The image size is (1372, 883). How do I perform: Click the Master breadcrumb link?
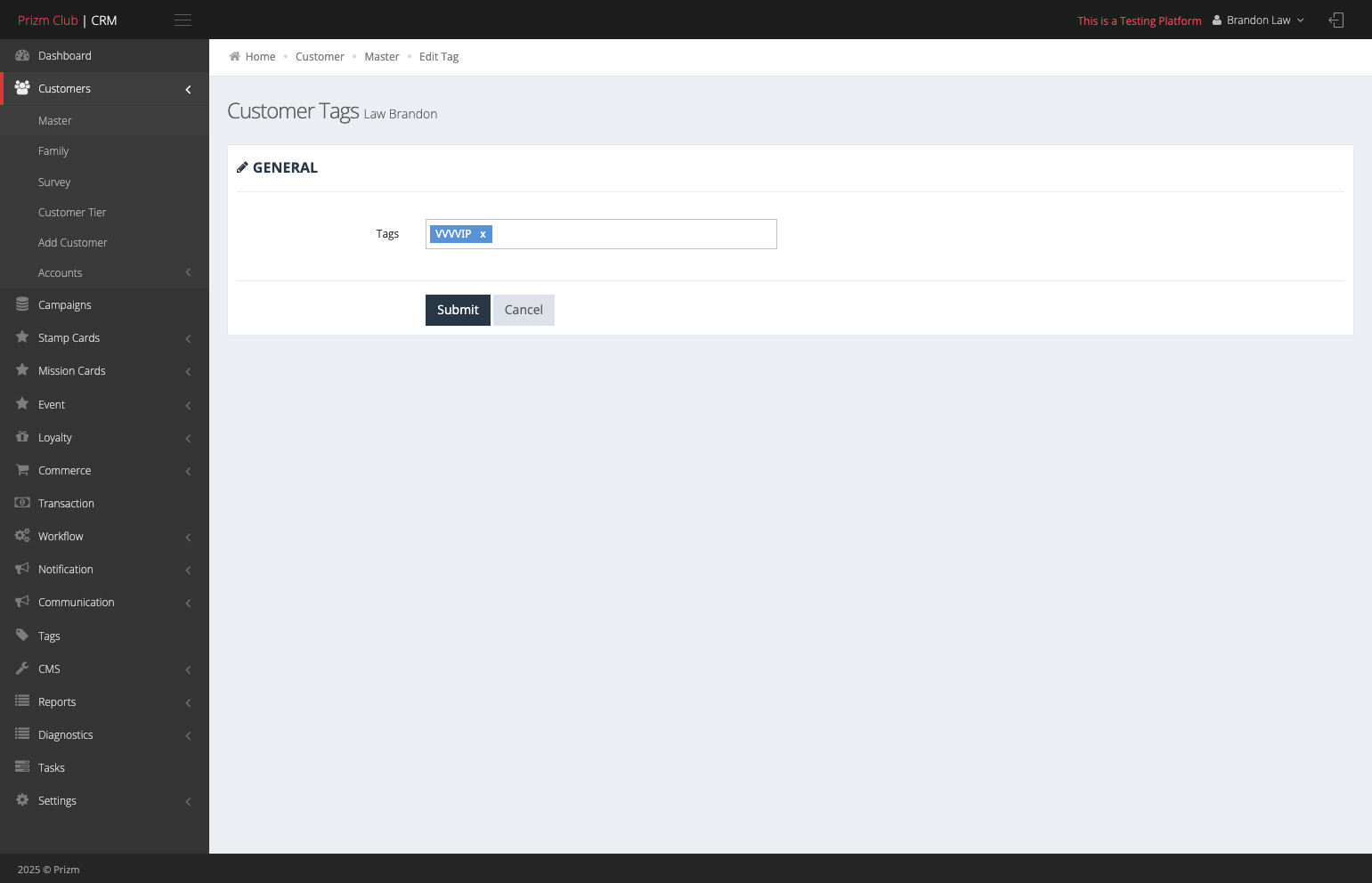(x=382, y=56)
